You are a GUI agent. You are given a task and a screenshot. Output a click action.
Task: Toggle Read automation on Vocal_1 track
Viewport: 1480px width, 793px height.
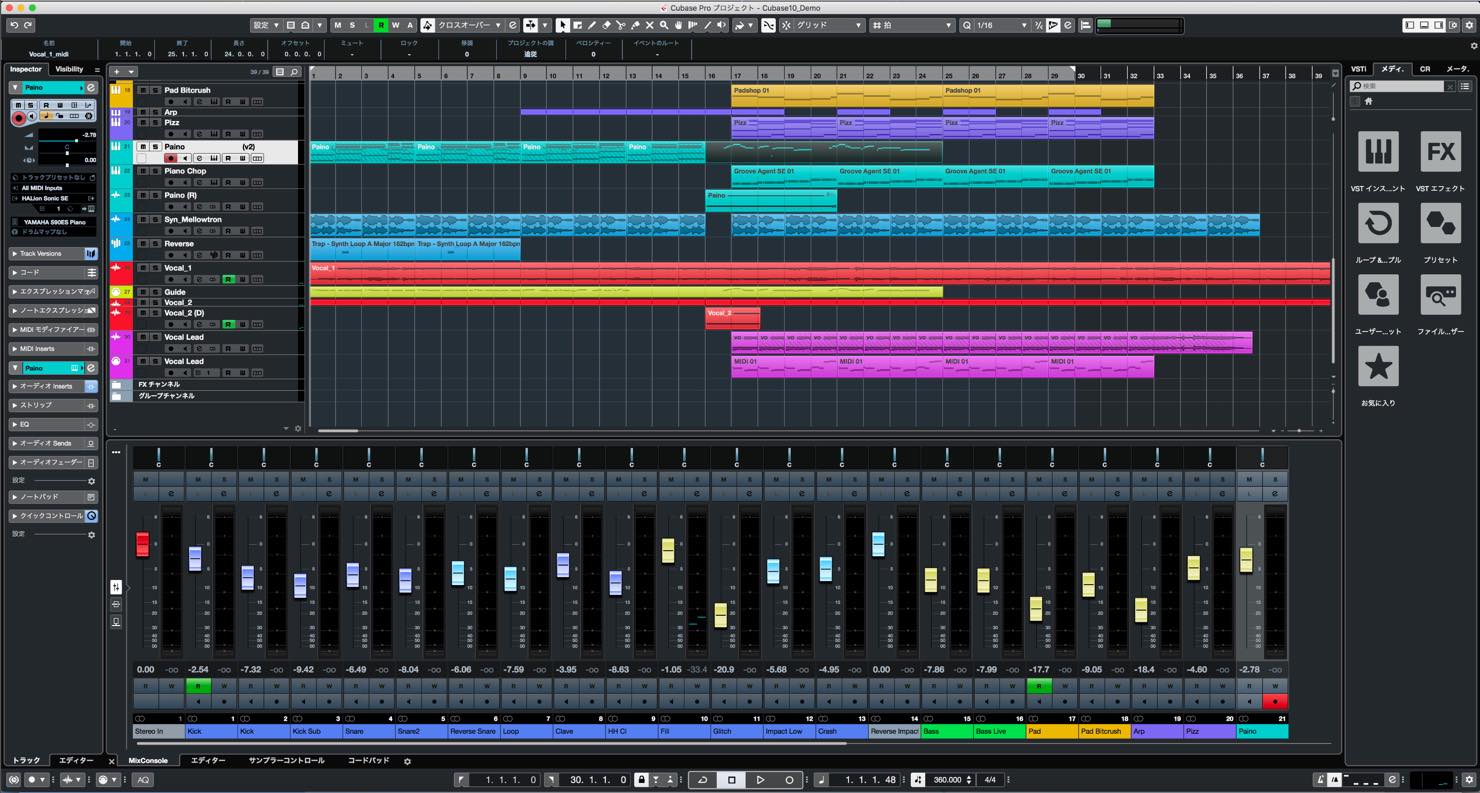click(x=228, y=279)
